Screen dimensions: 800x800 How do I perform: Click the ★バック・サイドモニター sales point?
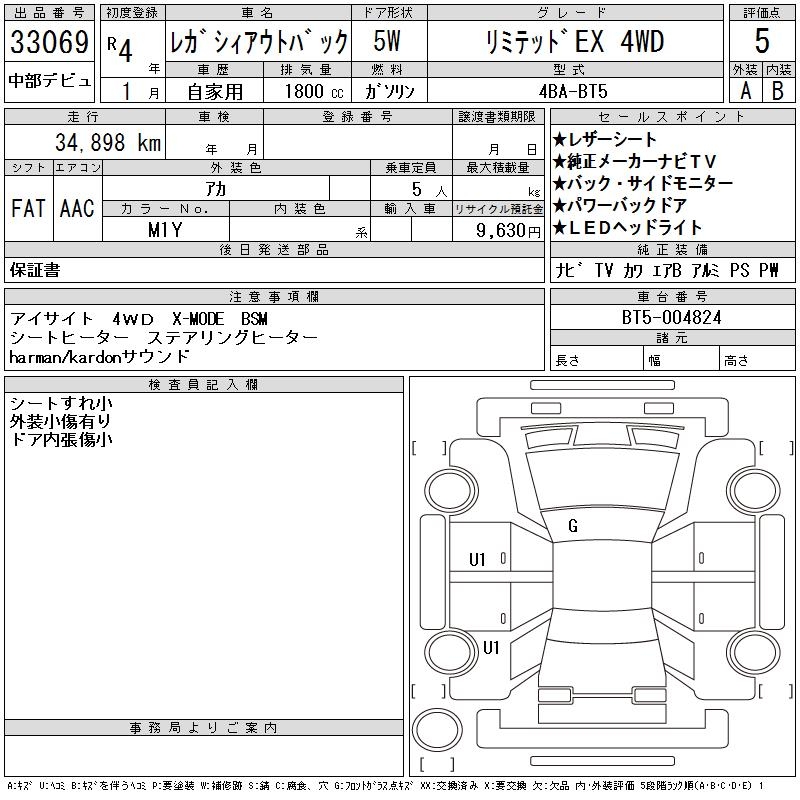coord(643,183)
